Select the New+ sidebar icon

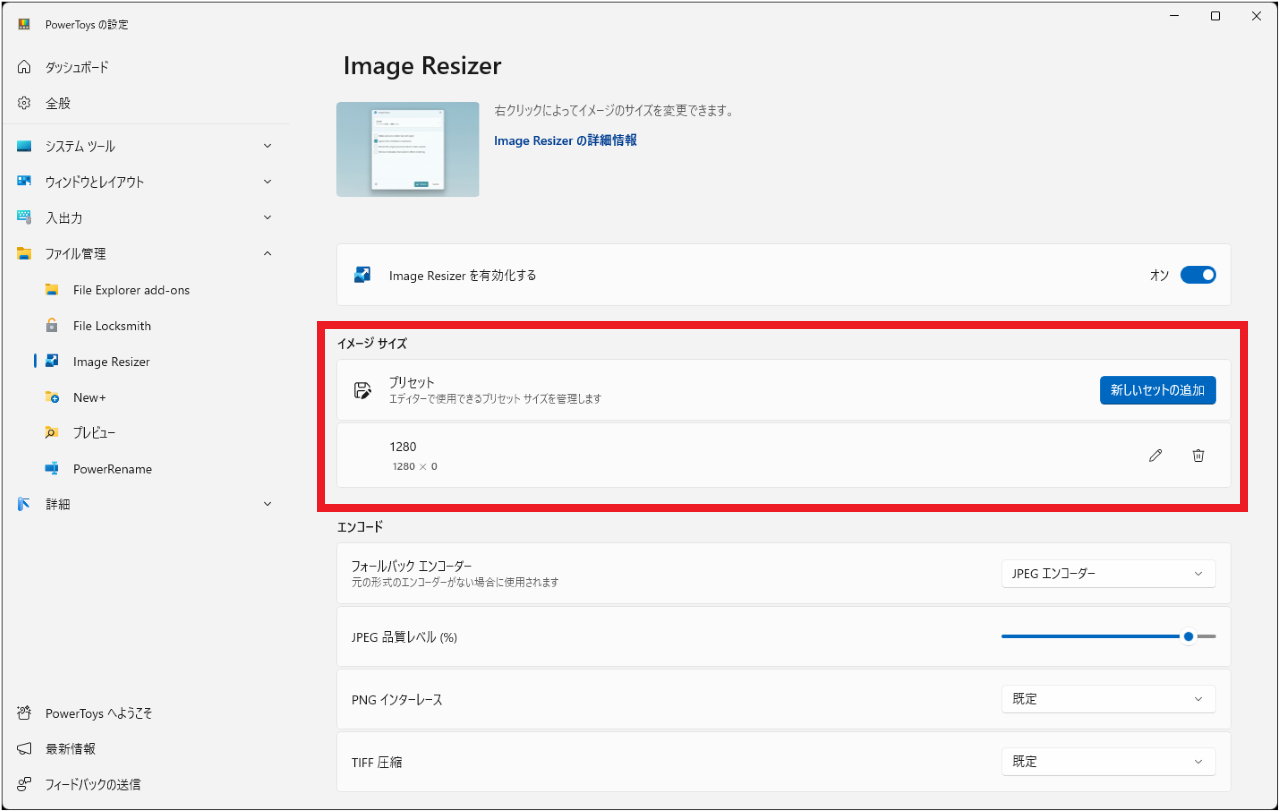pyautogui.click(x=52, y=397)
